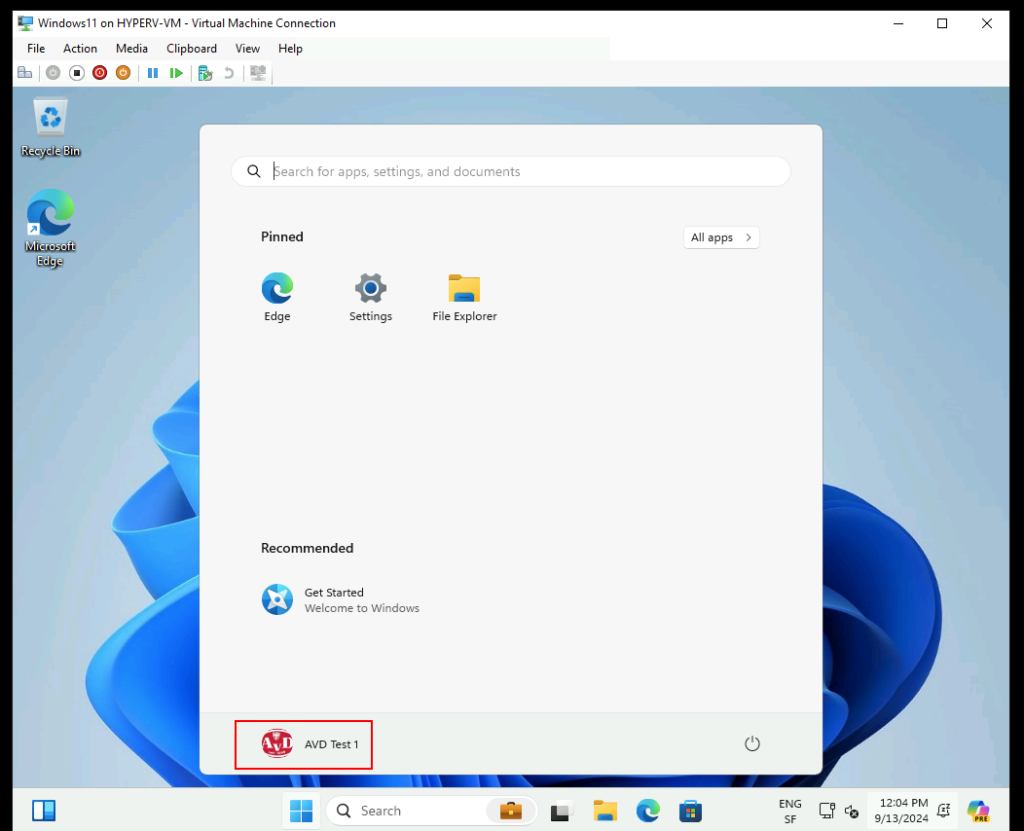The width and height of the screenshot is (1024, 831).
Task: Click the Pinned section heading
Action: click(x=282, y=236)
